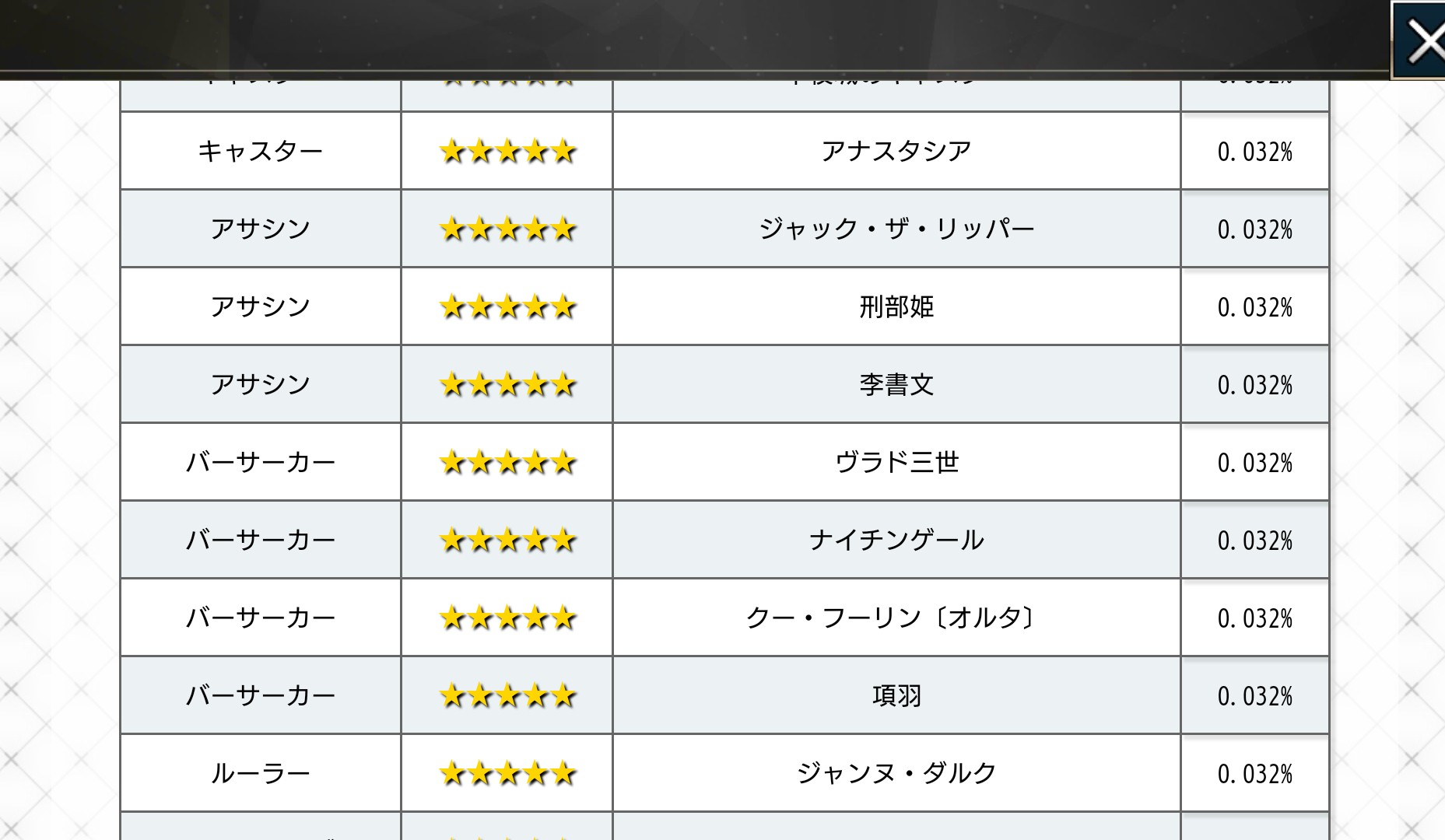Tap the 0.032% rate for 刑部姫

[x=1254, y=306]
